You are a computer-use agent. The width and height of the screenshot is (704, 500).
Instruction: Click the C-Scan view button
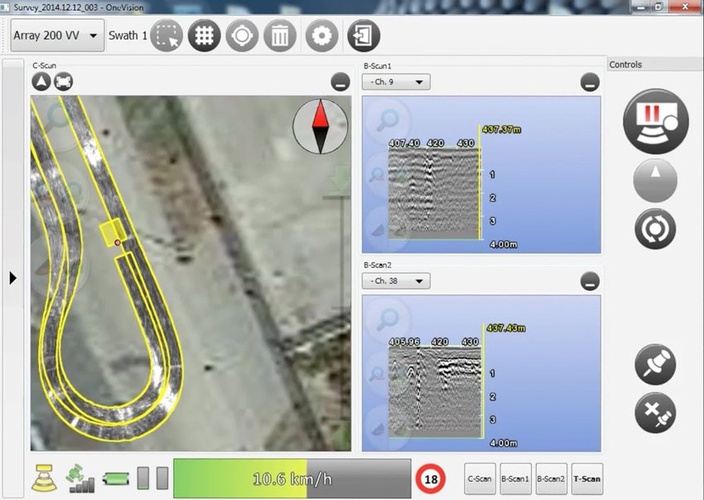(481, 478)
